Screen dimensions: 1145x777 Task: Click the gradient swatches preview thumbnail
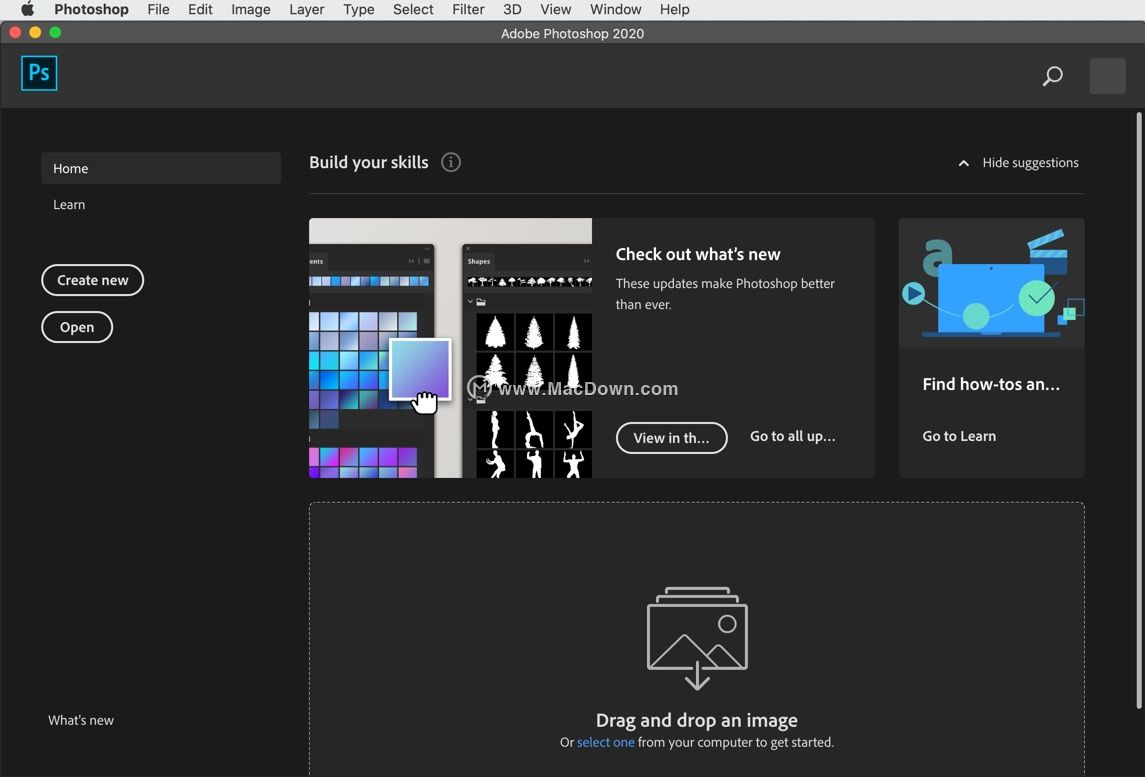point(450,348)
